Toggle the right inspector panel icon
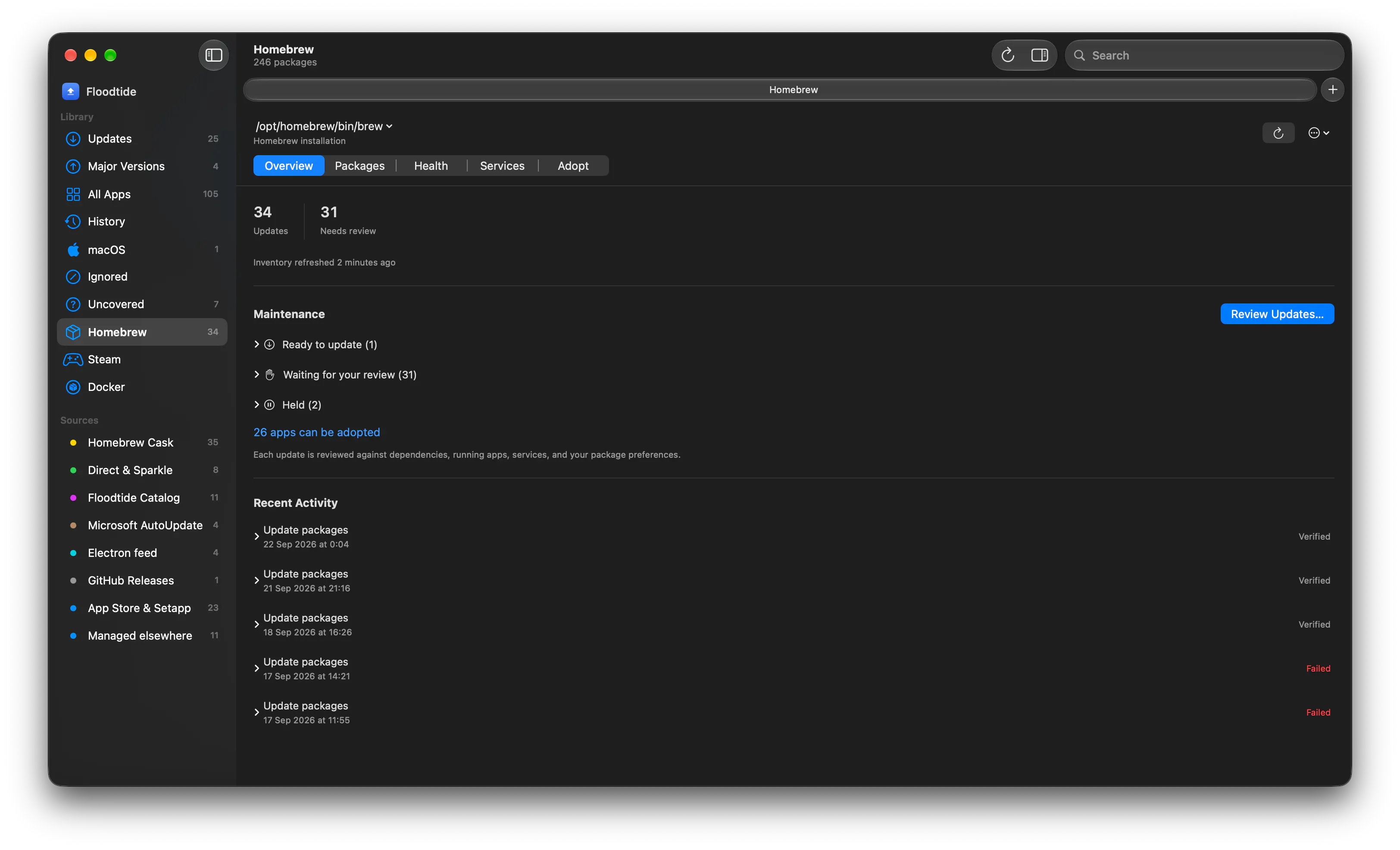The height and width of the screenshot is (850, 1400). coord(1040,55)
